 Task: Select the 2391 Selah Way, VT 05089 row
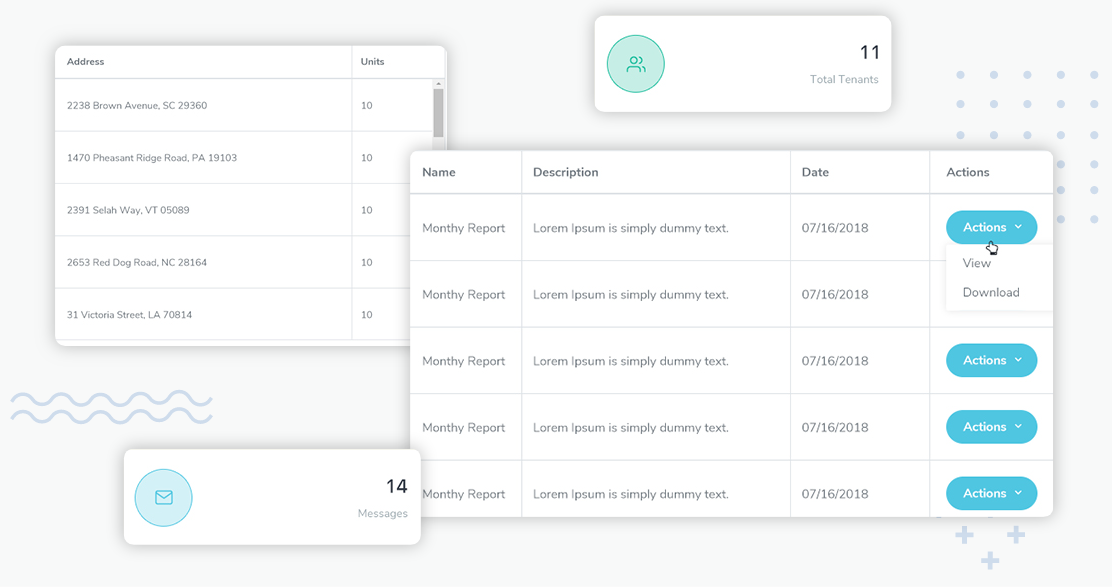pyautogui.click(x=233, y=210)
